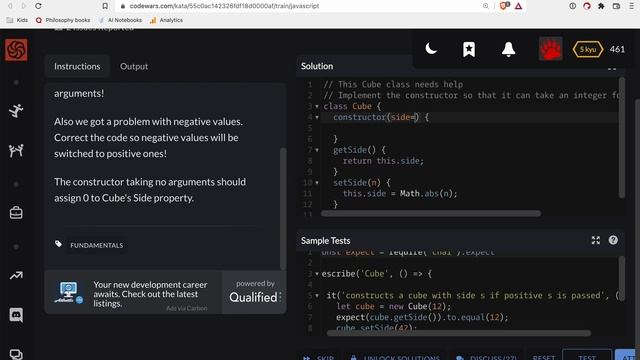
Task: Click the 461 honor score
Action: click(x=617, y=49)
